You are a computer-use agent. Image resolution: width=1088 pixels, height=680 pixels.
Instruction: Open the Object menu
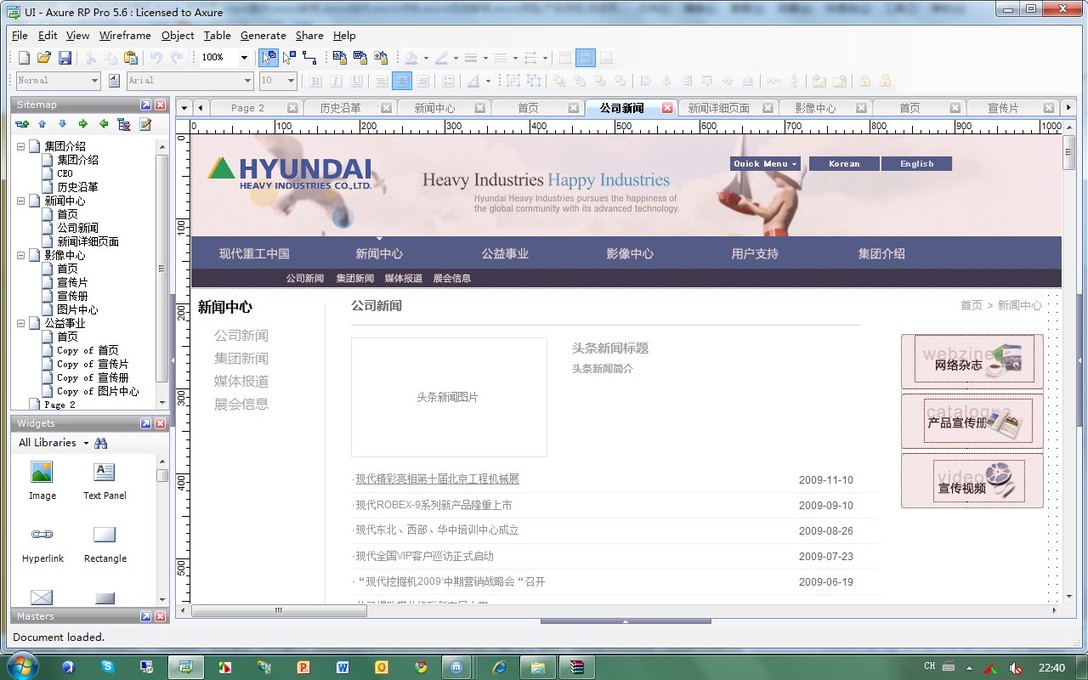coord(178,35)
